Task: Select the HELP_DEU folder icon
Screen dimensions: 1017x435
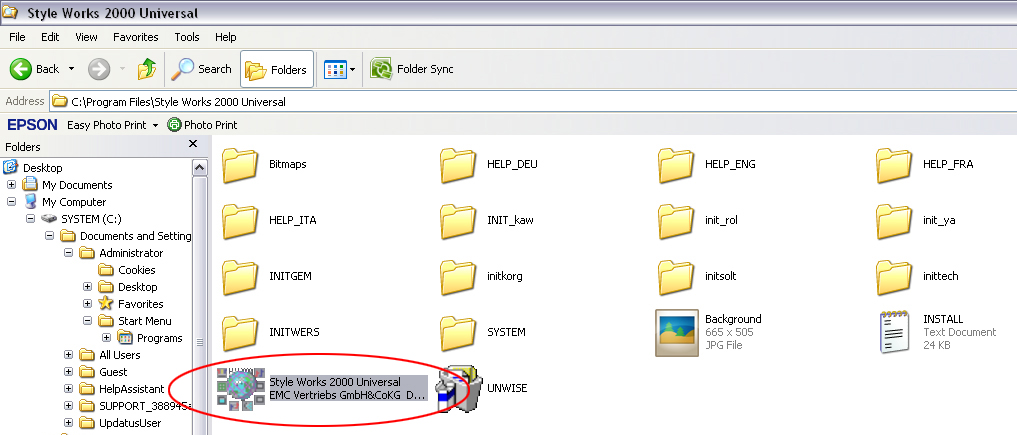Action: coord(458,166)
